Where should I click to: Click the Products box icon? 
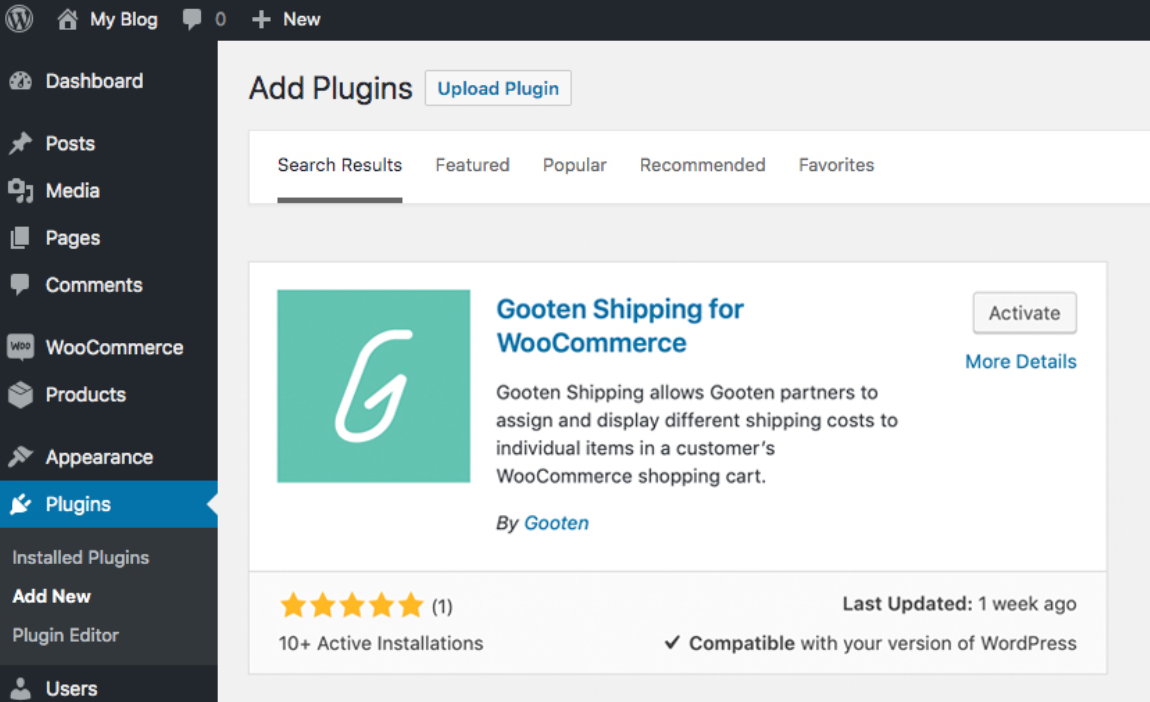(x=20, y=395)
